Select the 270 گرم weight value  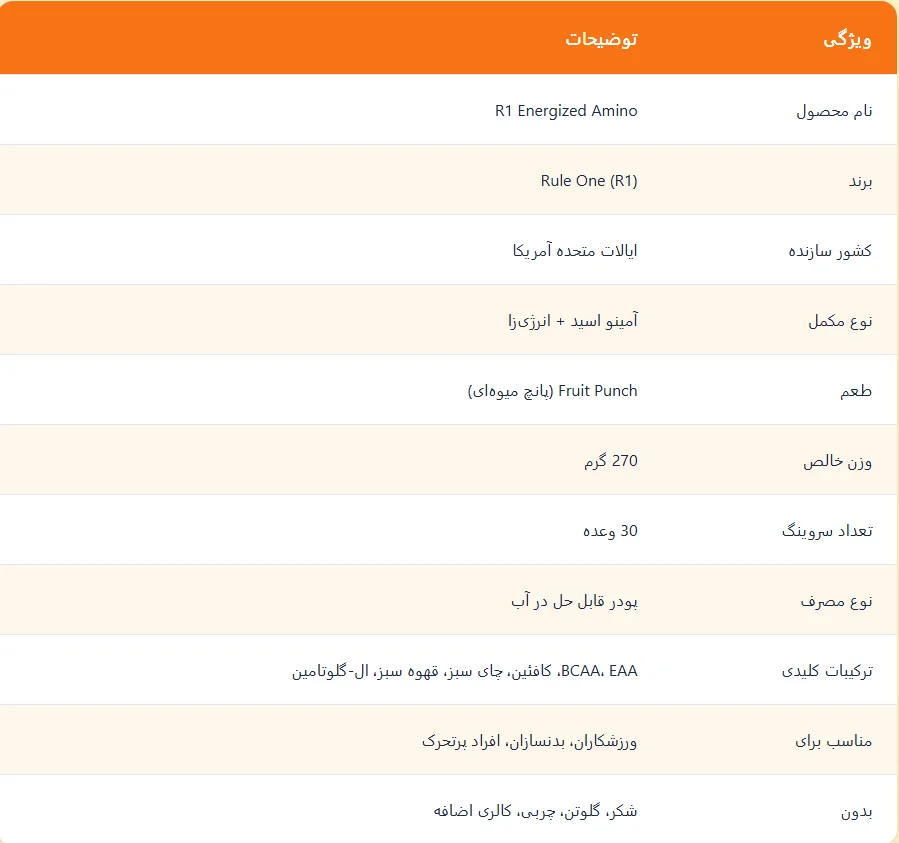click(611, 461)
